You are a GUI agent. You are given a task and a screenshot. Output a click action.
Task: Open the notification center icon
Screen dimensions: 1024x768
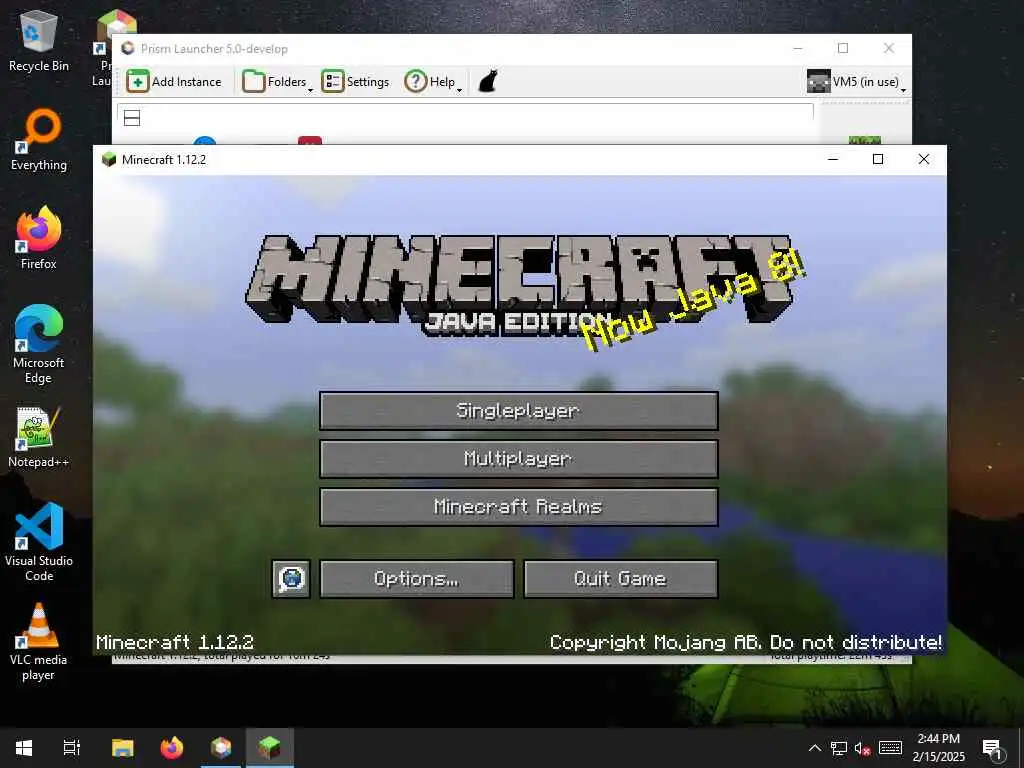(992, 748)
